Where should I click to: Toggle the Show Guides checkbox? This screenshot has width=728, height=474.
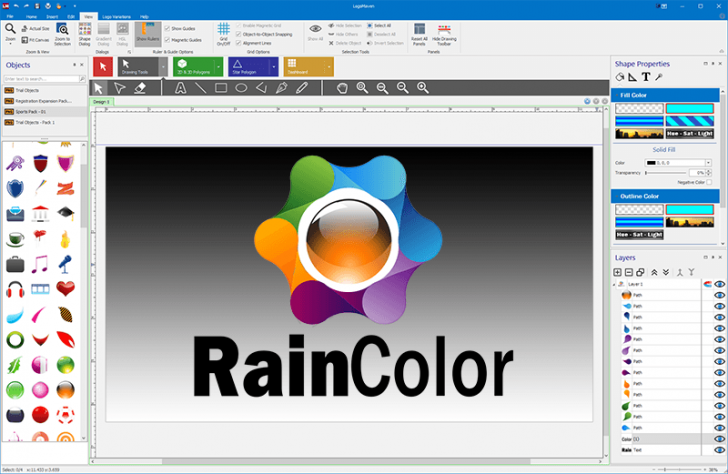[168, 28]
